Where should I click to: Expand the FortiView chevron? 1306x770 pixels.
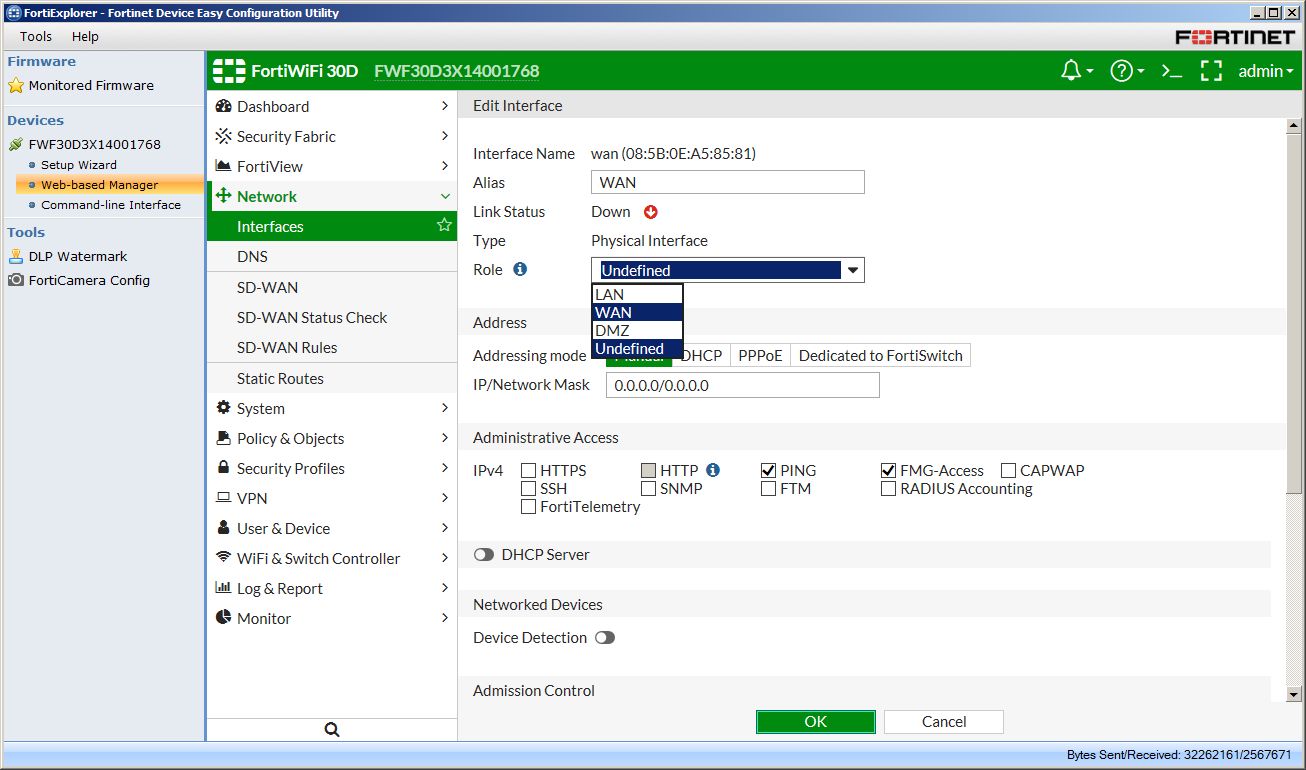pyautogui.click(x=444, y=166)
